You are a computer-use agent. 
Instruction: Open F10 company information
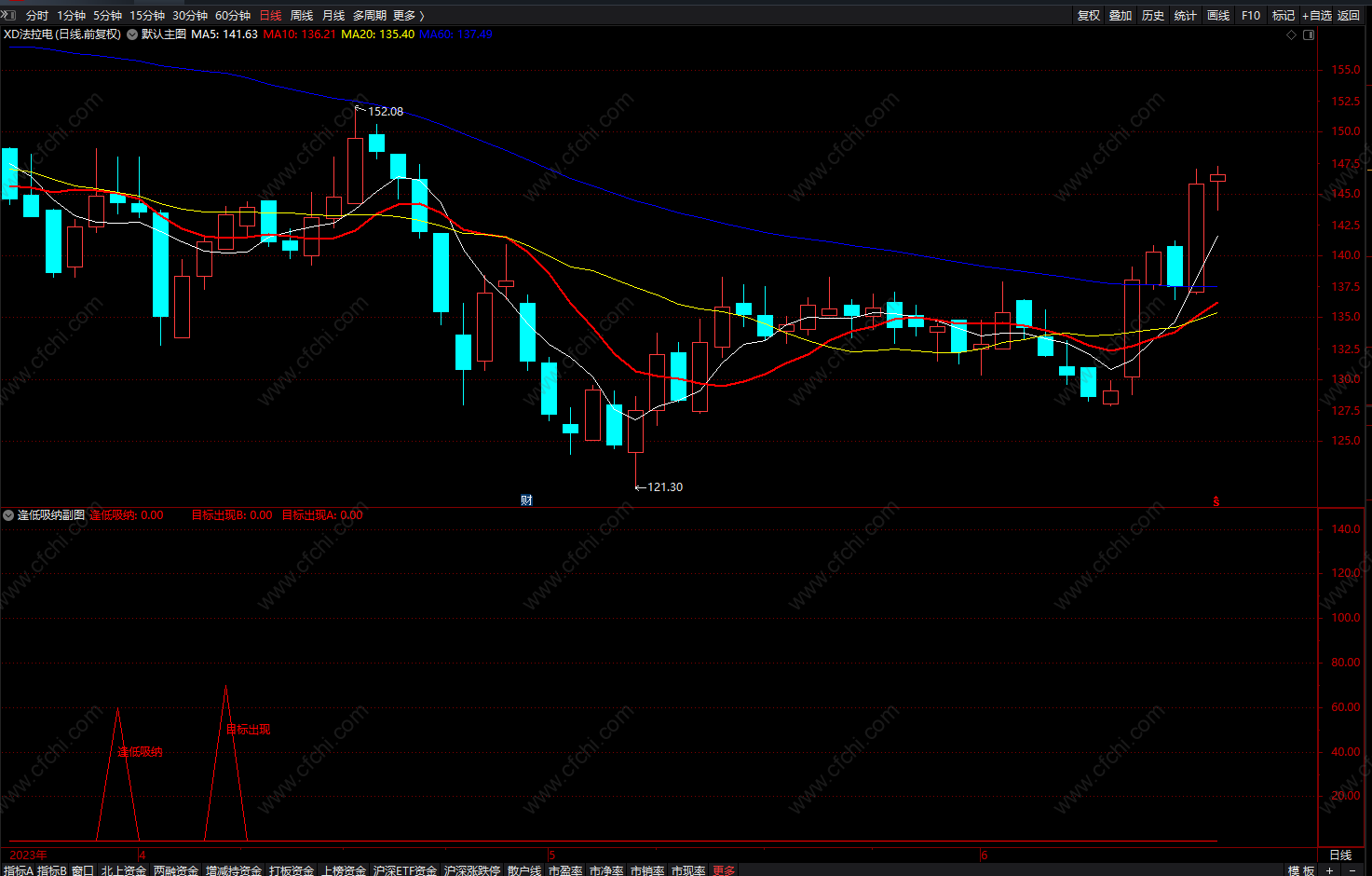click(1251, 16)
